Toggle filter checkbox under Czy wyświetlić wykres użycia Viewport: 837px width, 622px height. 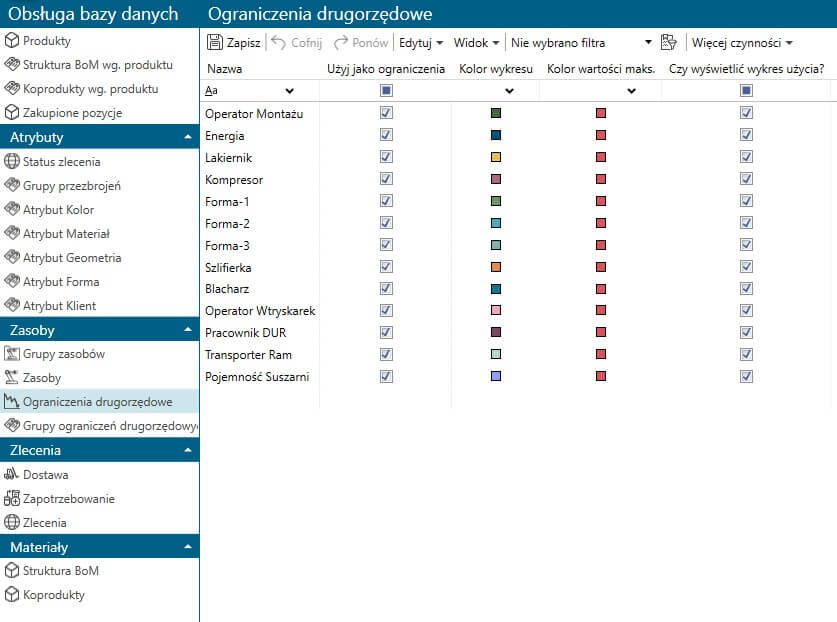[x=746, y=90]
